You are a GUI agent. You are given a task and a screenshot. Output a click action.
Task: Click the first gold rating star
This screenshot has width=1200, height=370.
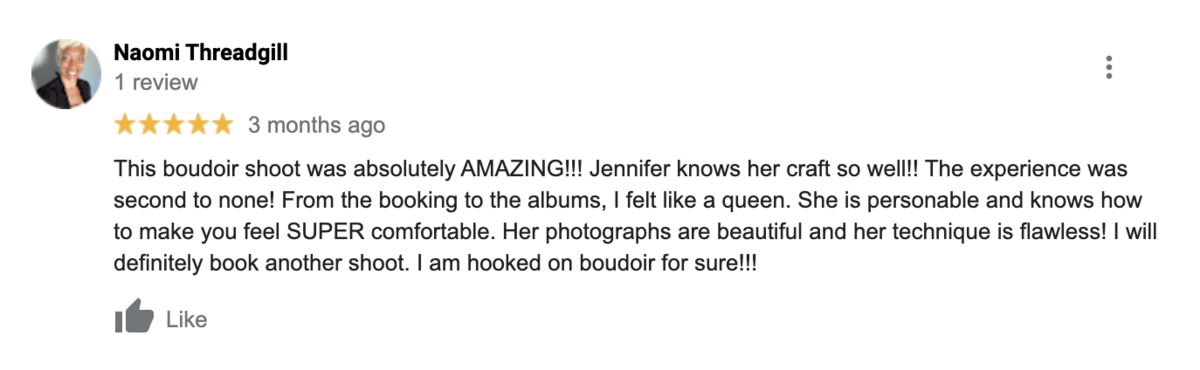pyautogui.click(x=126, y=125)
